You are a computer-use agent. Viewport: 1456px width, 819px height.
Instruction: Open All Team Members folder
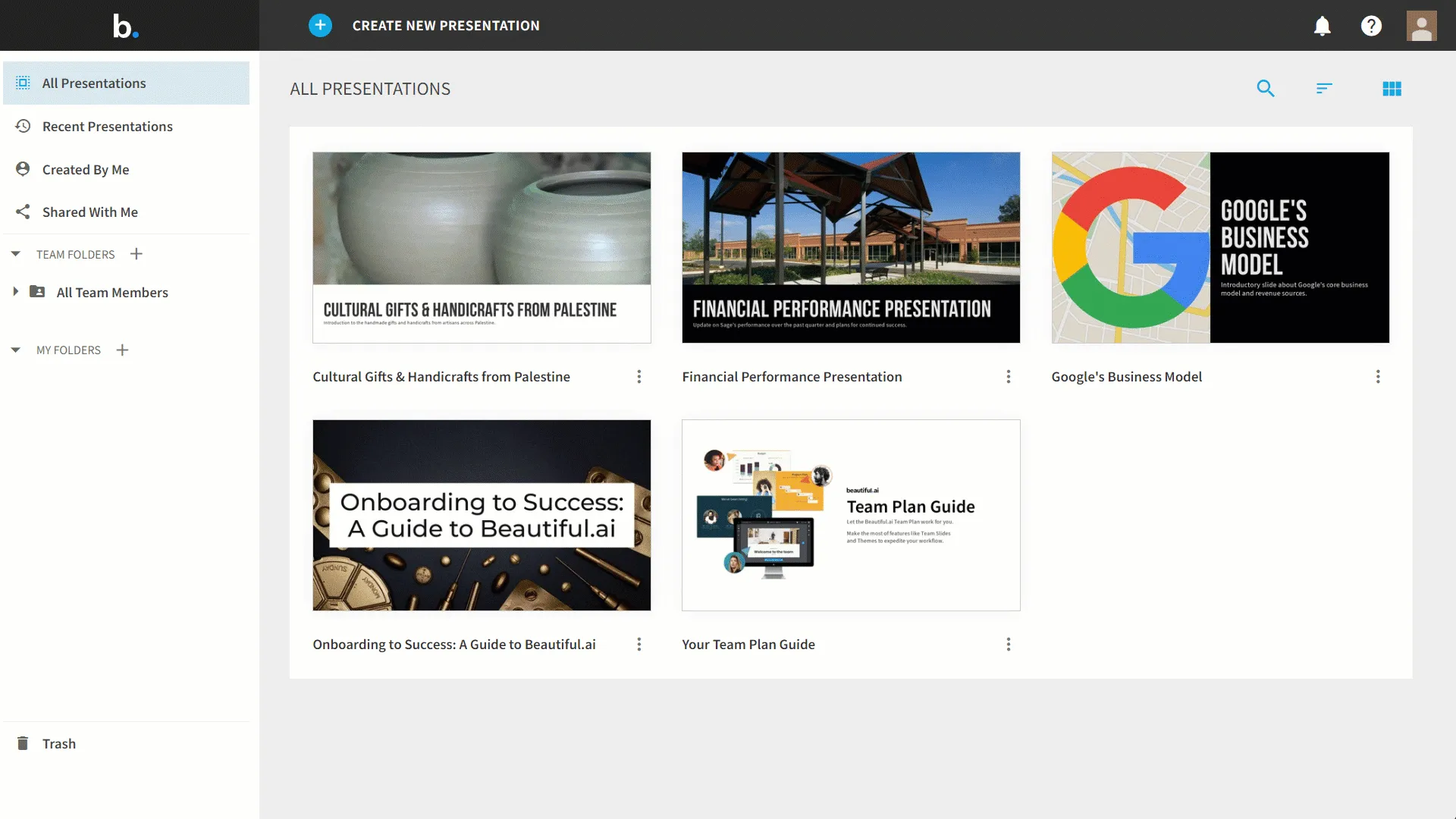[112, 293]
